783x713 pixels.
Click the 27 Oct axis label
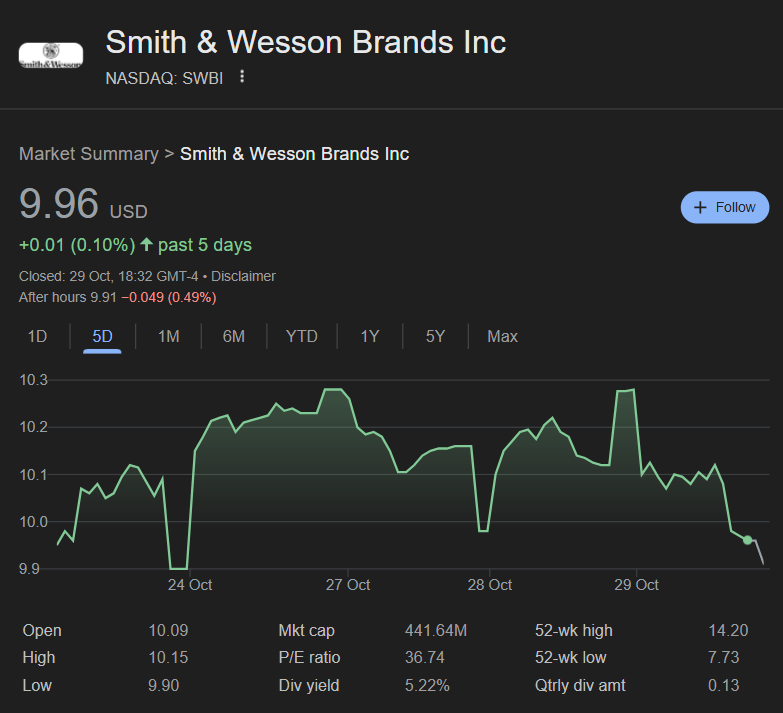348,585
